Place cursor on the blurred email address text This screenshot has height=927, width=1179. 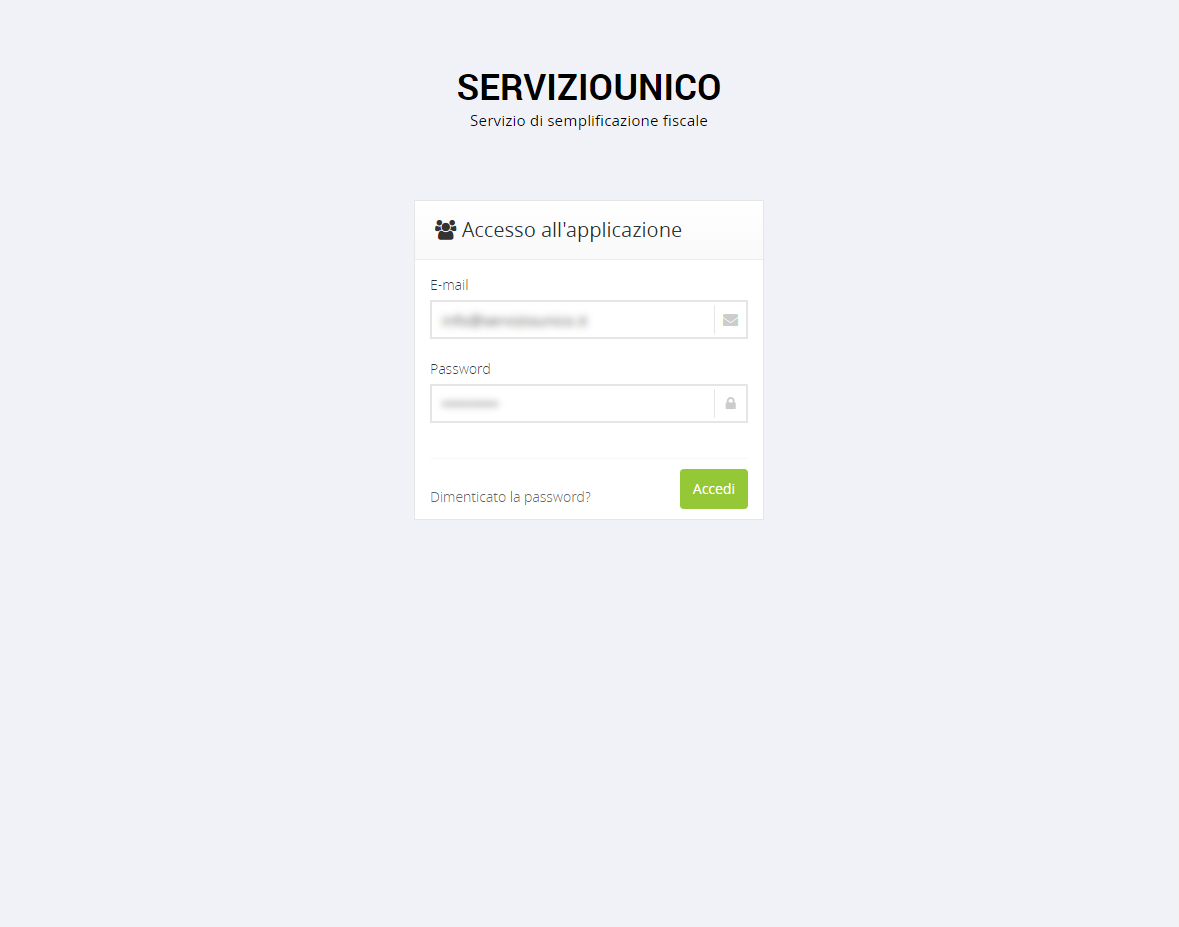point(515,321)
